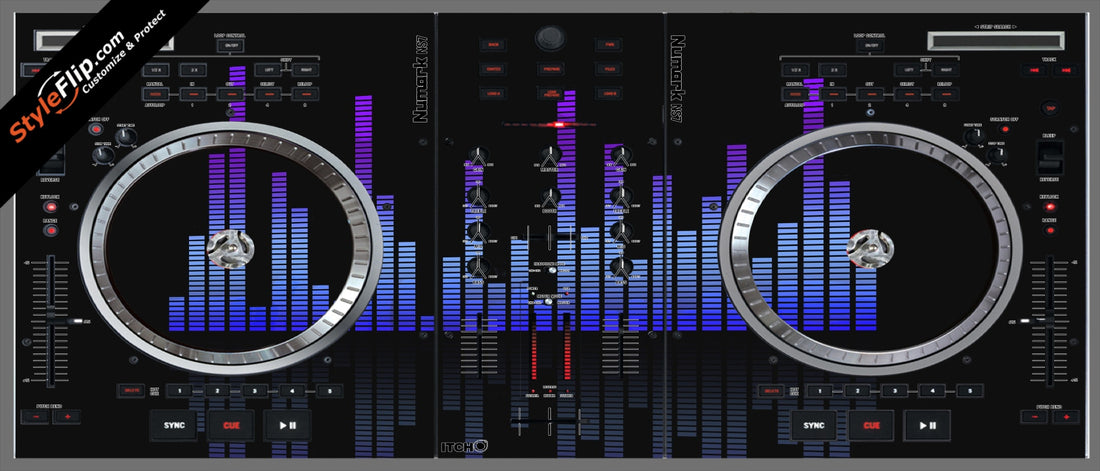This screenshot has width=1100, height=471.
Task: Click the left deck hot cue DELETE button
Action: (x=130, y=391)
